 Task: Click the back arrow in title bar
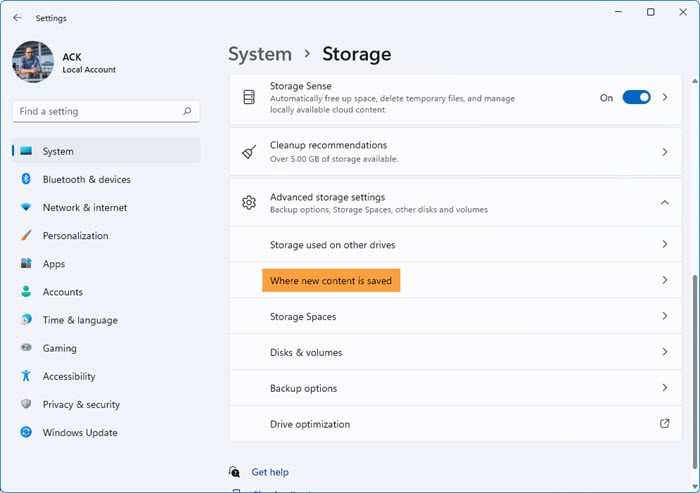(x=17, y=17)
